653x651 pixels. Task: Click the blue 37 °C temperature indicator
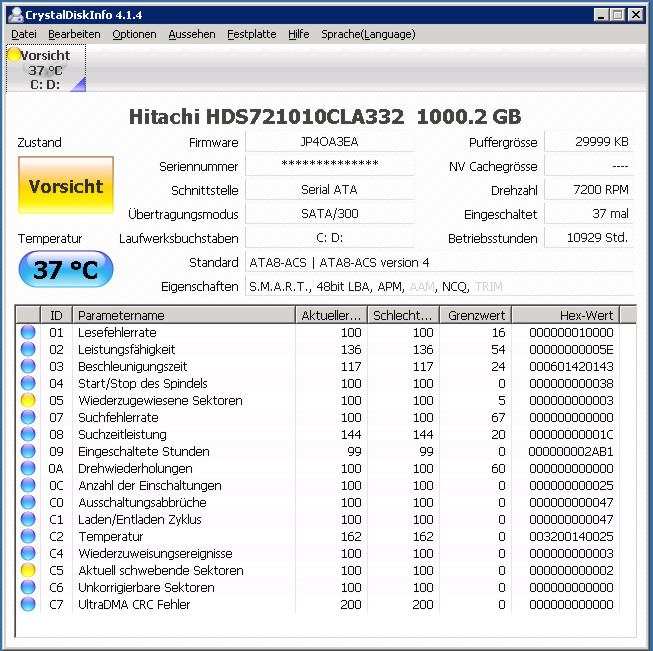click(66, 269)
